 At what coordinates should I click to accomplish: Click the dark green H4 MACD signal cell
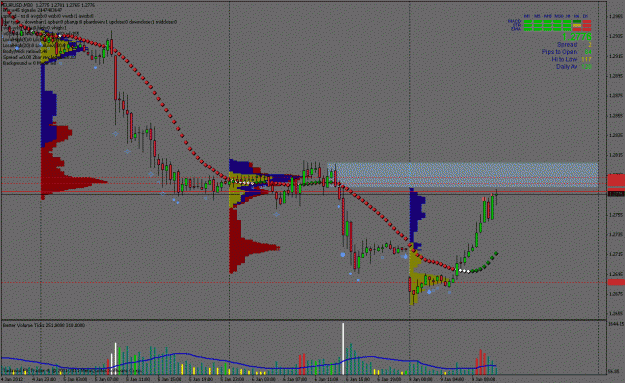tap(577, 22)
